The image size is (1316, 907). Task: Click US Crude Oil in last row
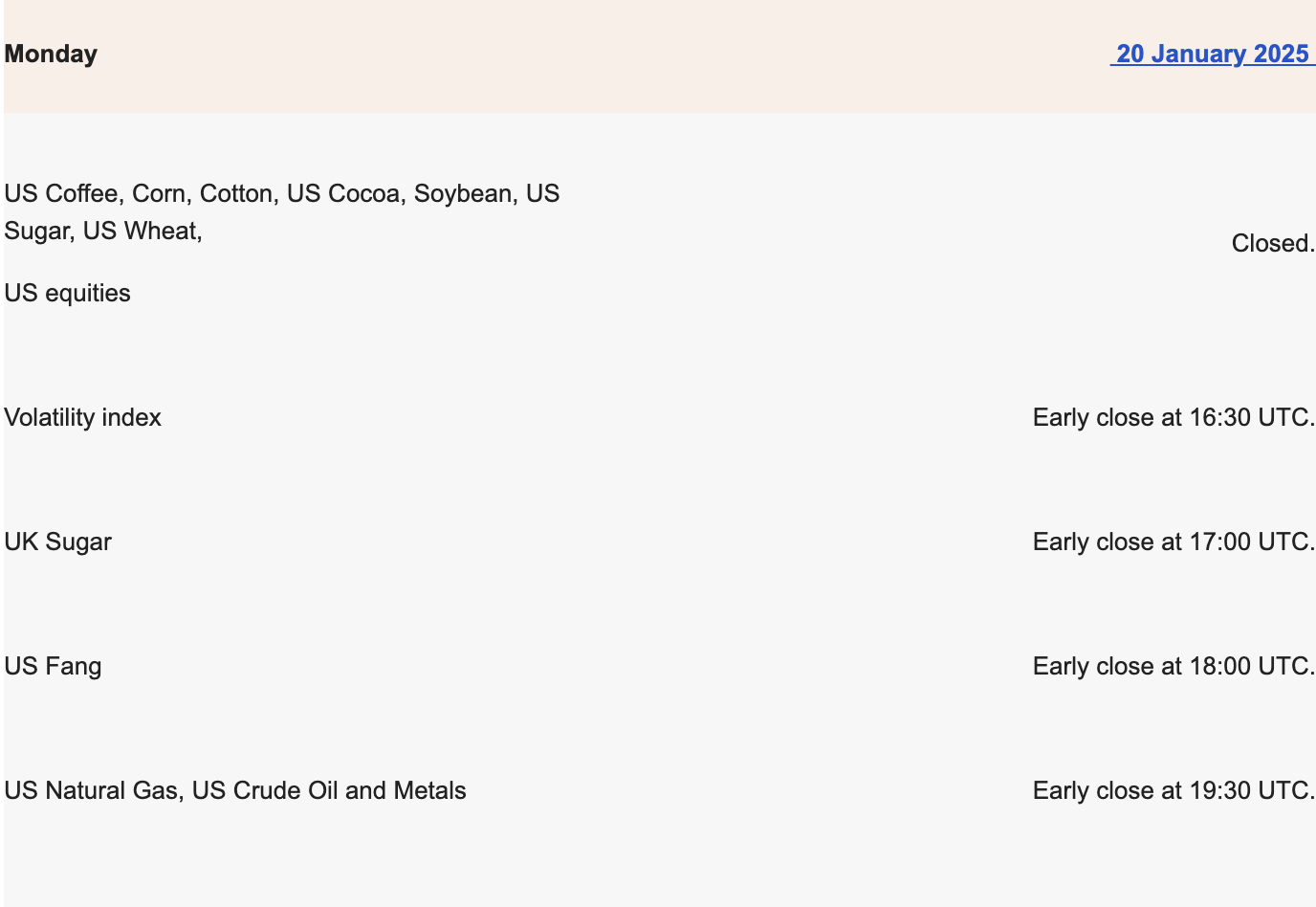(265, 790)
